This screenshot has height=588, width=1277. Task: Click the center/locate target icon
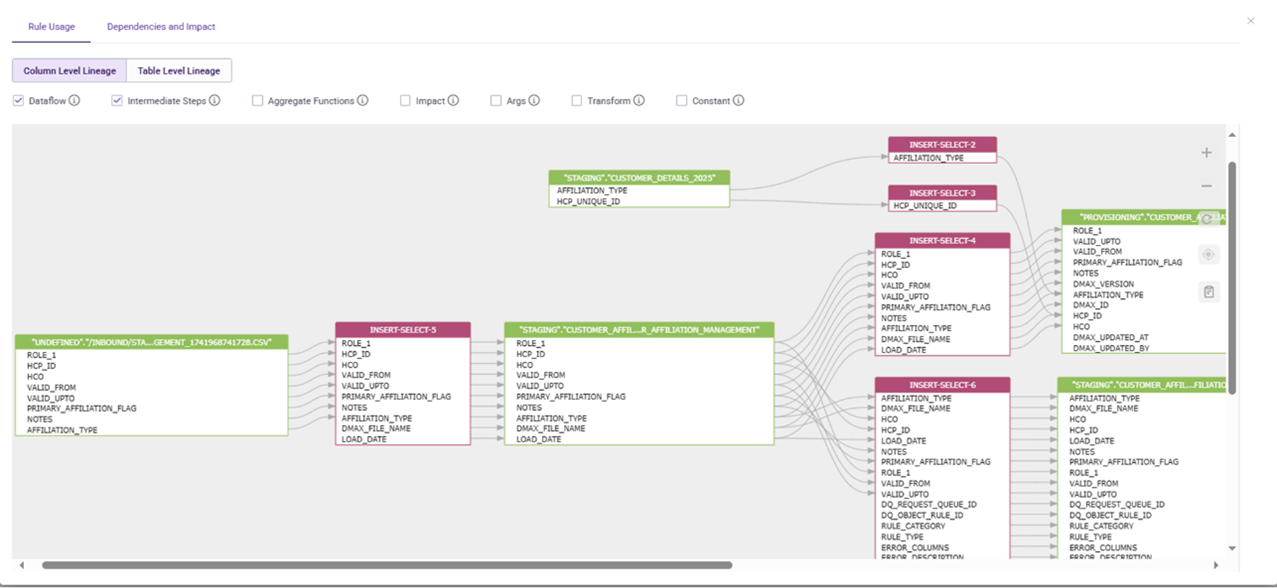pos(1208,255)
